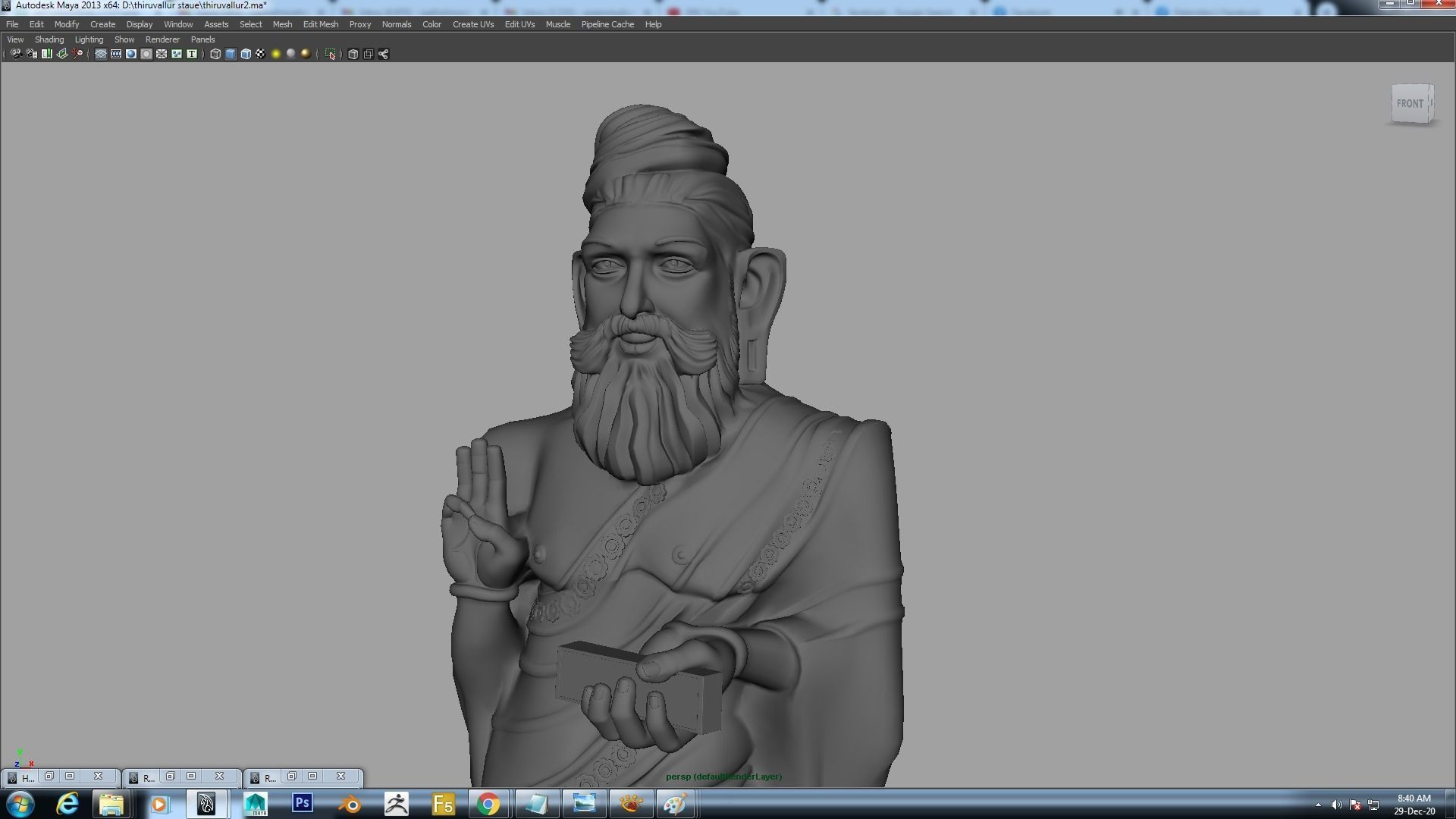
Task: Open the Normals menu
Action: pos(397,24)
